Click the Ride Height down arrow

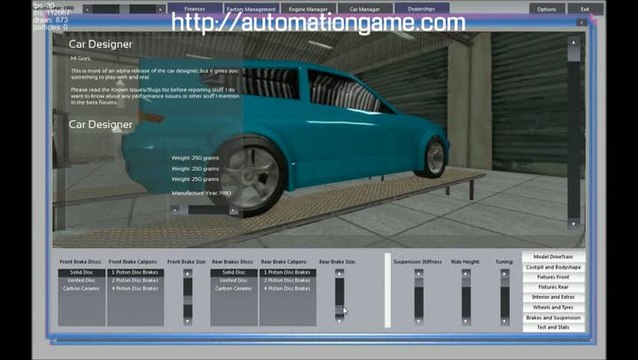click(466, 321)
